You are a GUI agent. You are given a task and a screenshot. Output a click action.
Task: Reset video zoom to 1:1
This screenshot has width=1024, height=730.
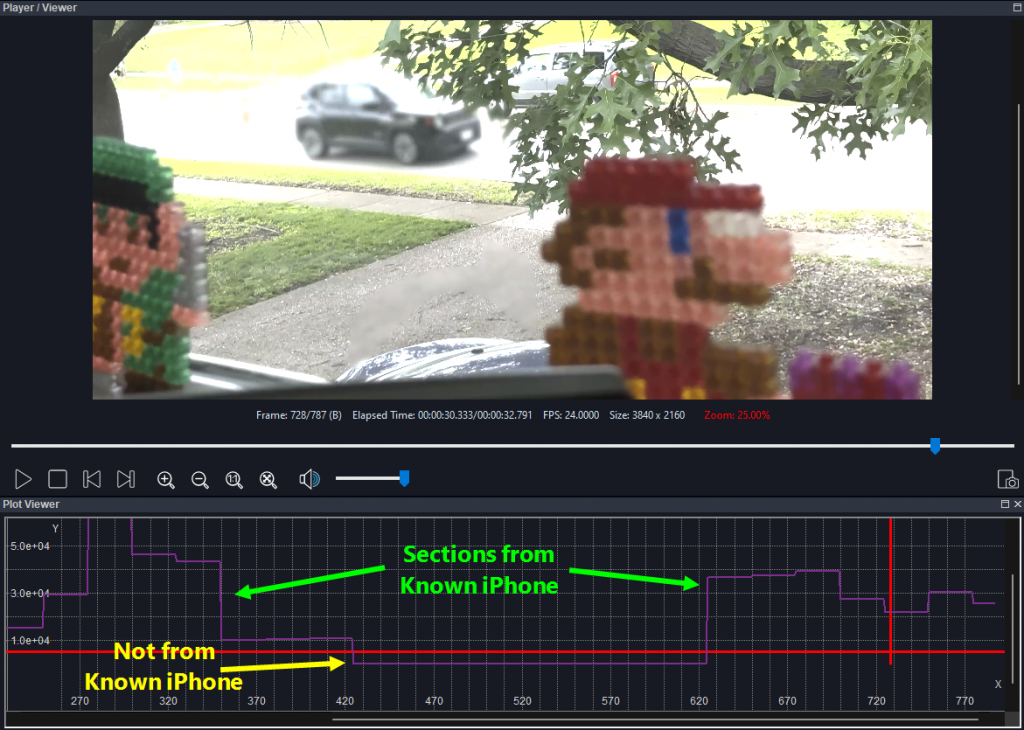[x=234, y=480]
